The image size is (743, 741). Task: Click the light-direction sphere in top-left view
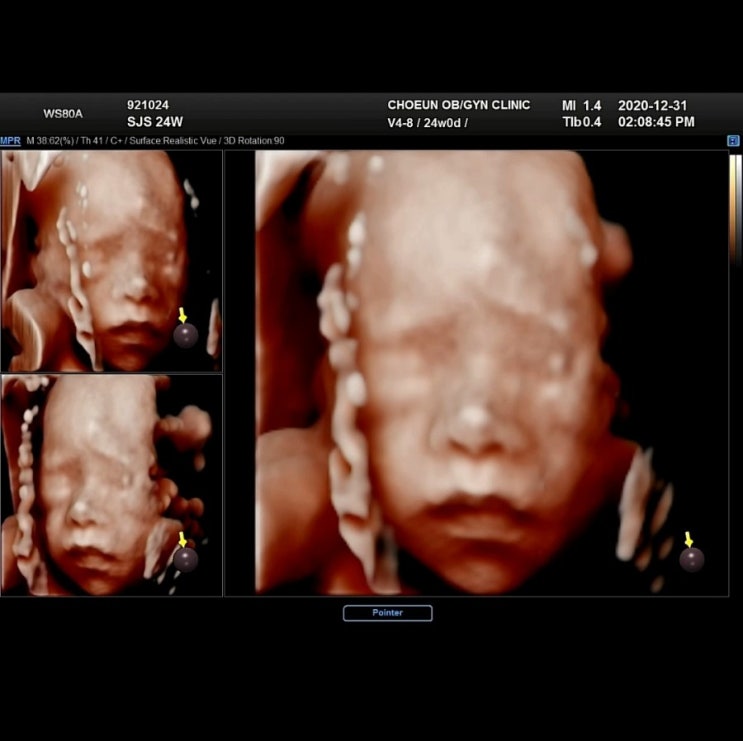185,335
